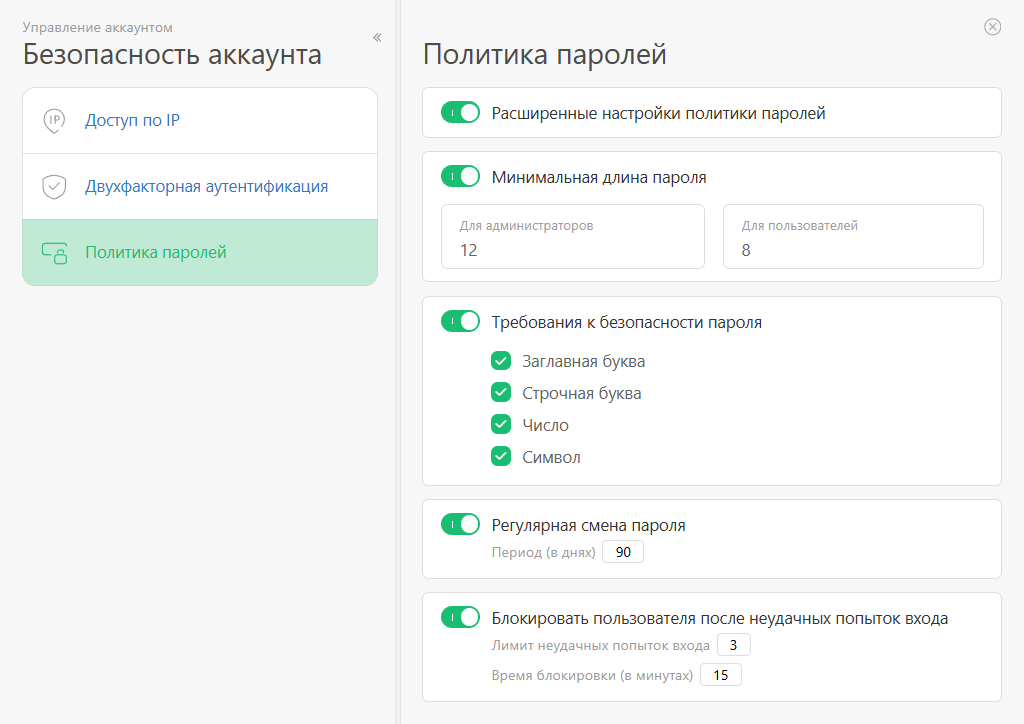Disable Минимальная длина пароля switch
Screen dimensions: 1024x724
click(x=461, y=177)
